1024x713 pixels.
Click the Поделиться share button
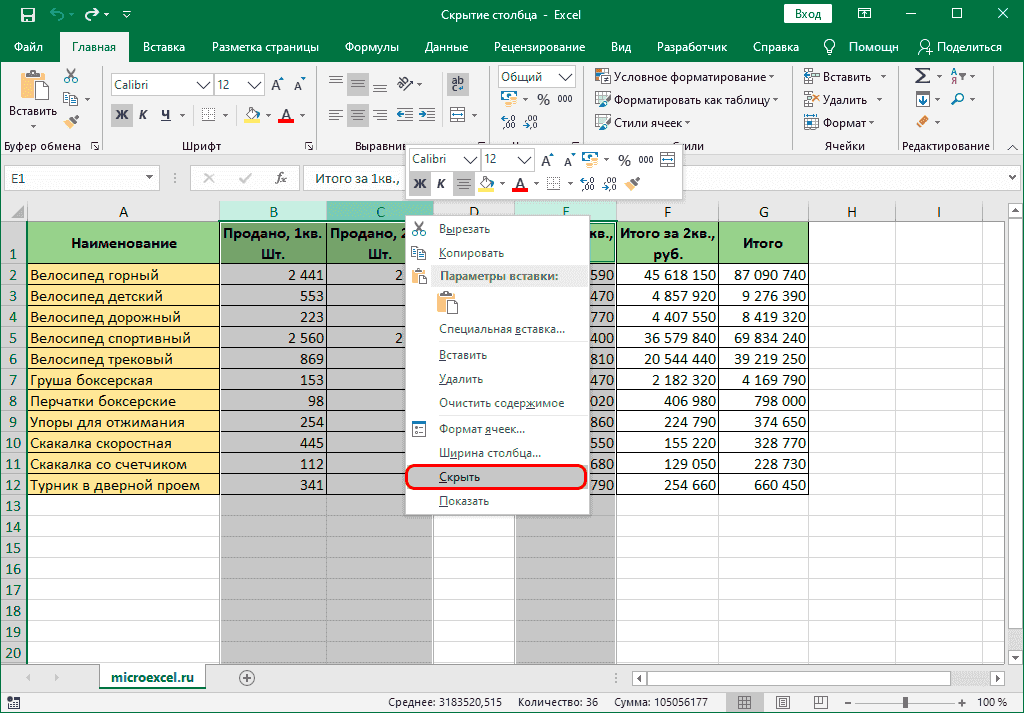coord(960,47)
